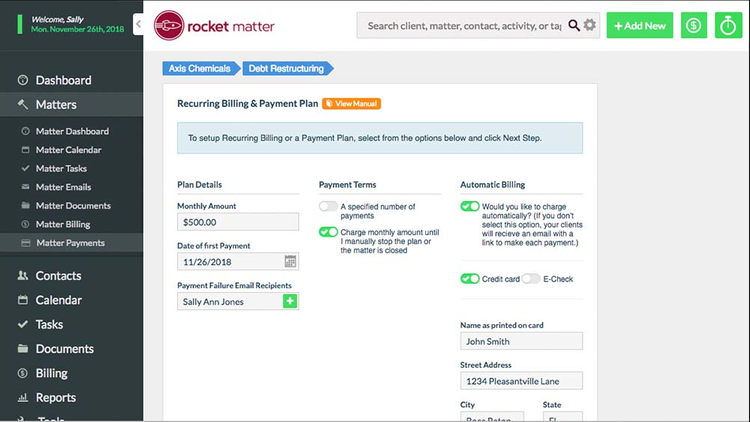Click the Dashboard gauge icon
The height and width of the screenshot is (422, 750).
(x=22, y=80)
